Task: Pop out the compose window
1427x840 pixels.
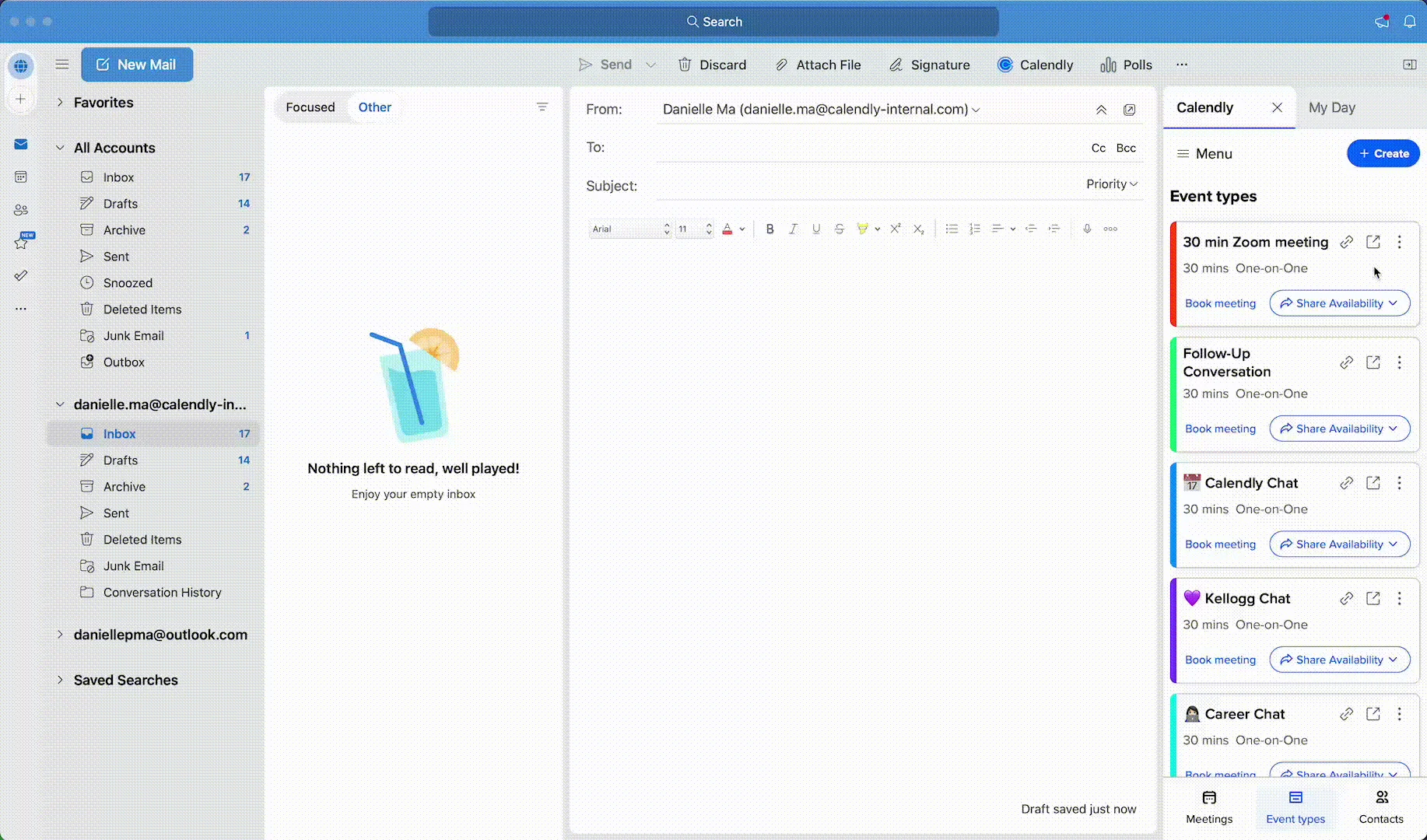Action: point(1129,110)
